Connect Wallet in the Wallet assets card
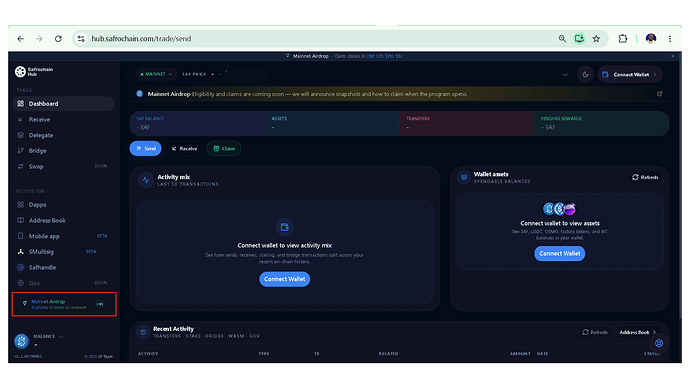This screenshot has height=388, width=690. [560, 253]
